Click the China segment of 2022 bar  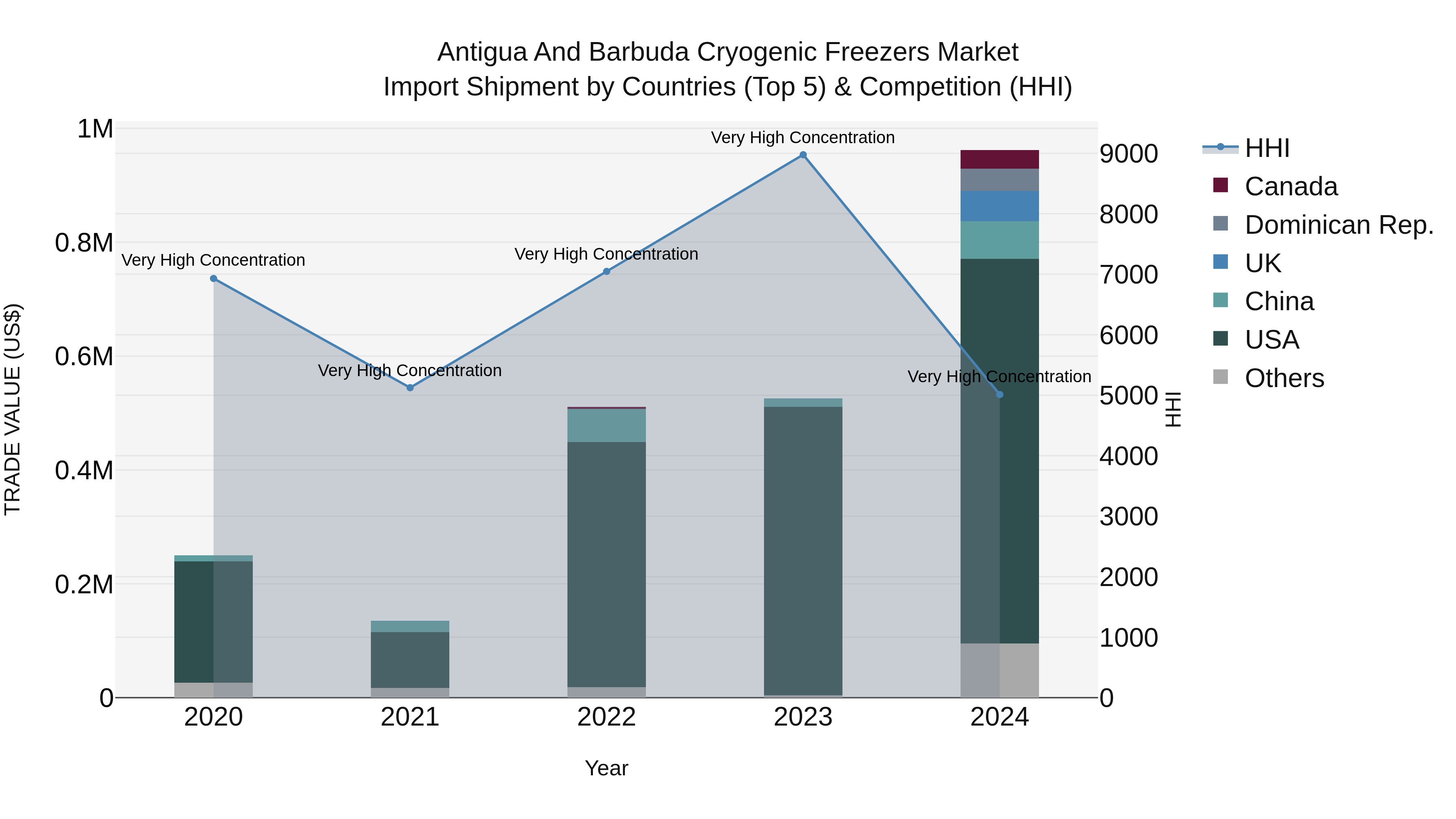[607, 425]
